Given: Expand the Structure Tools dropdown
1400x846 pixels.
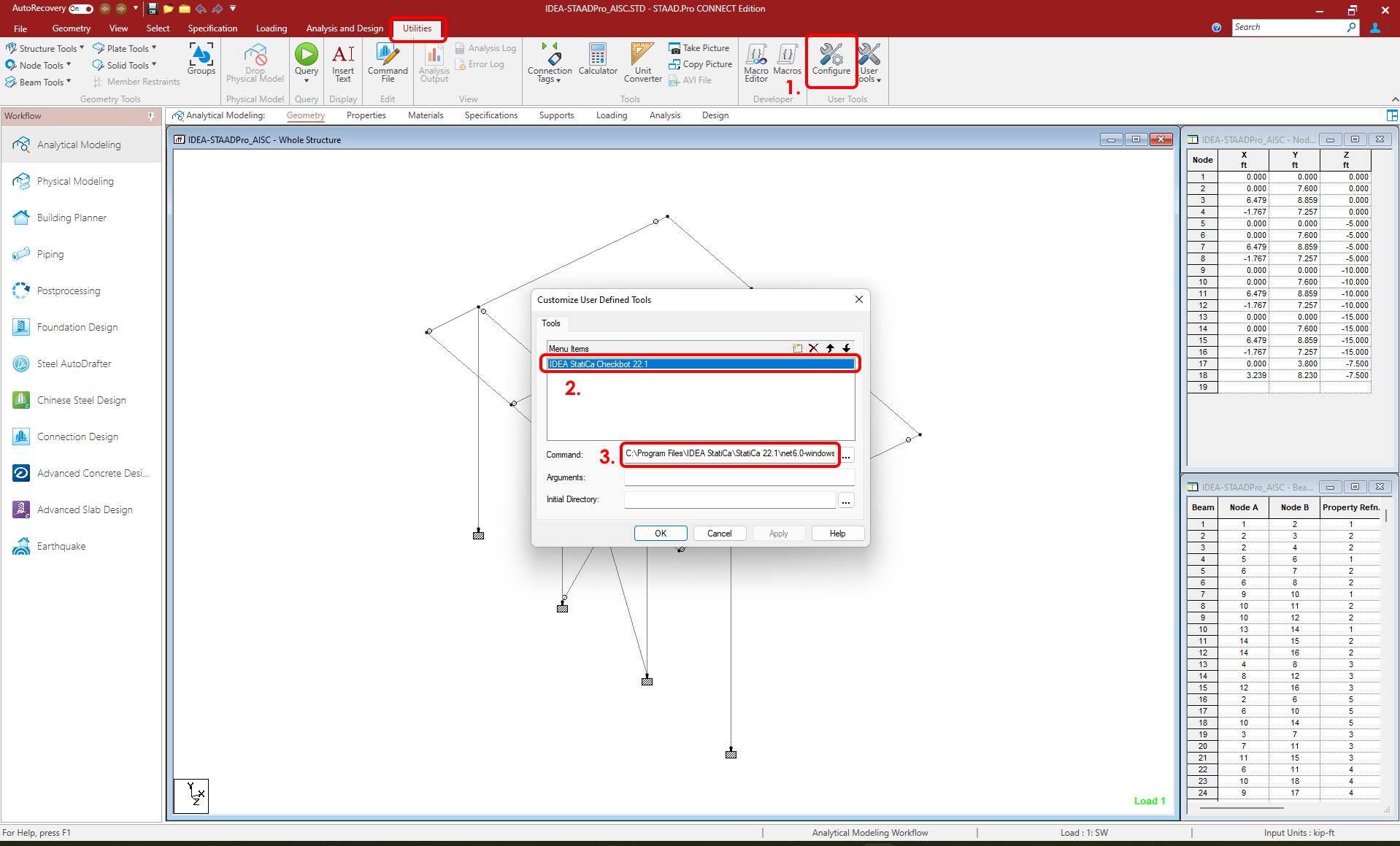Looking at the screenshot, I should (x=80, y=48).
